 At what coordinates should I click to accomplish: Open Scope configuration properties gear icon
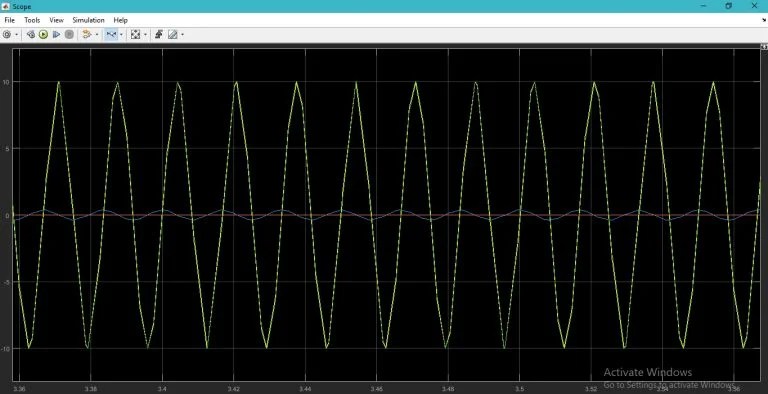point(7,34)
